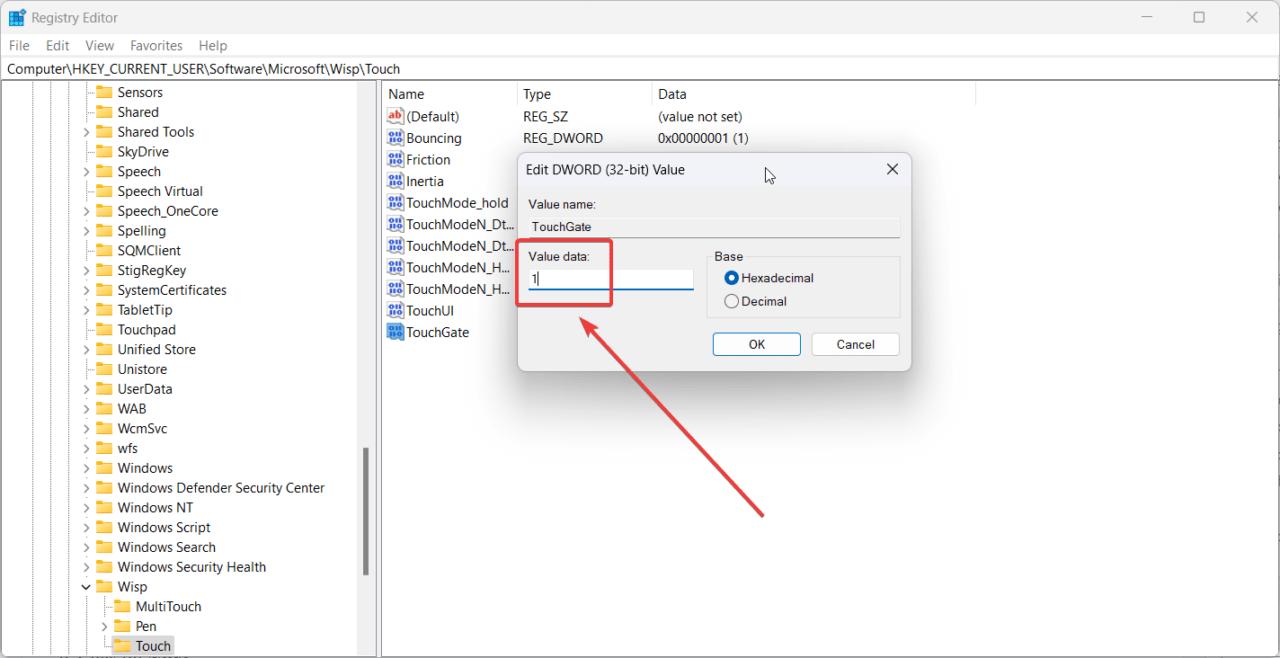Cancel the Edit DWORD dialog
Viewport: 1280px width, 658px height.
click(855, 344)
